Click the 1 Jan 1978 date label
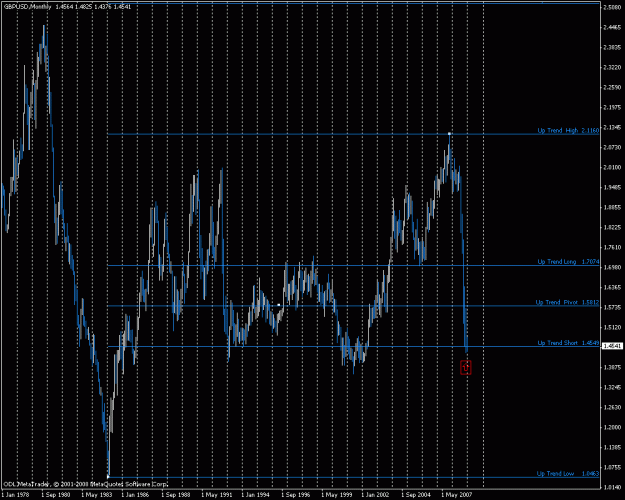 pyautogui.click(x=16, y=495)
